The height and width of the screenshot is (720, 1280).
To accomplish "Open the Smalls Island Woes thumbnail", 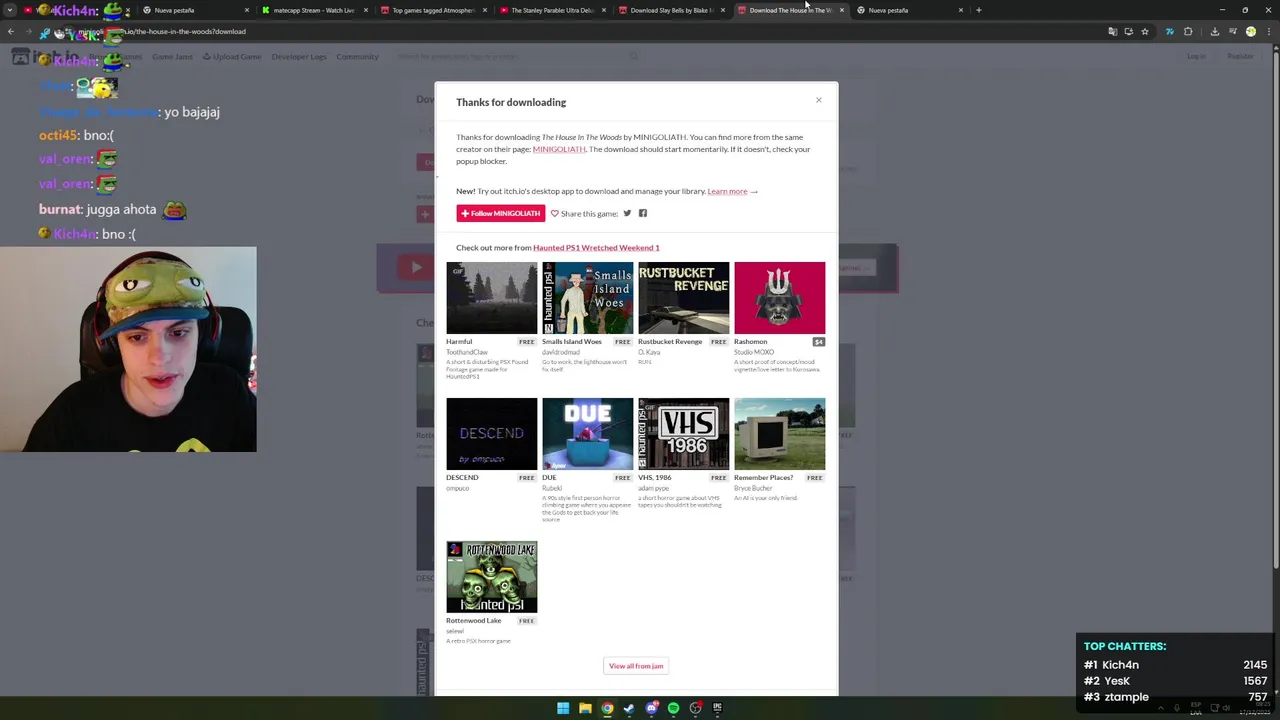I will [587, 298].
